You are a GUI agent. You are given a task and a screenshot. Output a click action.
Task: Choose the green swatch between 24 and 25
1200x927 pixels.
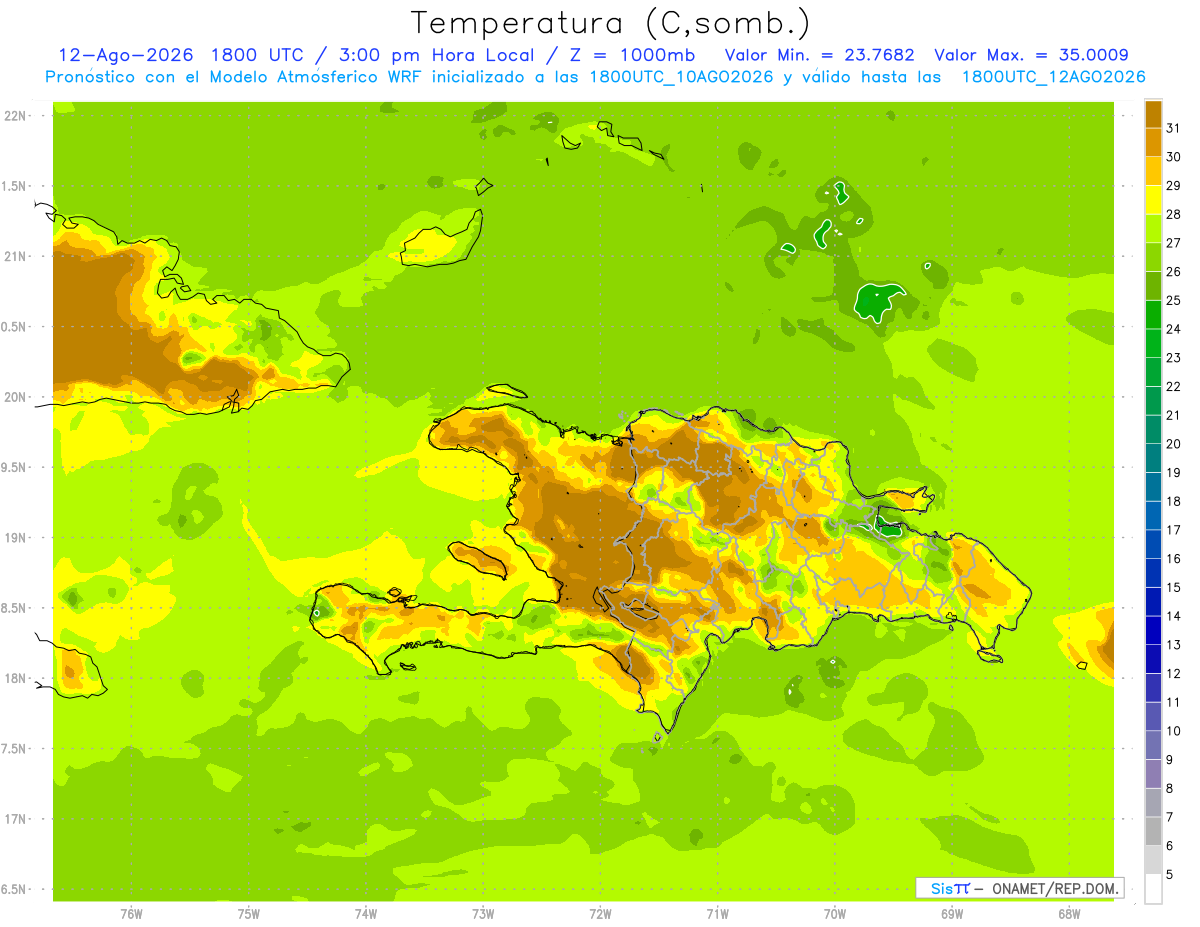1153,314
